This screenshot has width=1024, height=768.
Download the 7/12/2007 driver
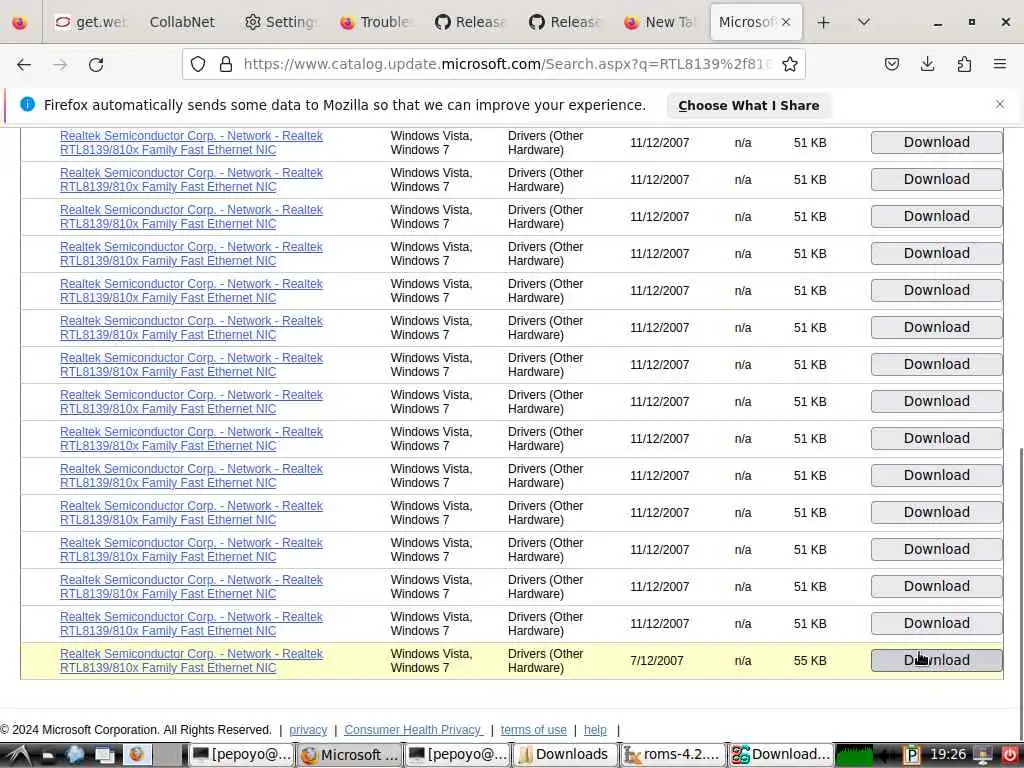point(936,660)
